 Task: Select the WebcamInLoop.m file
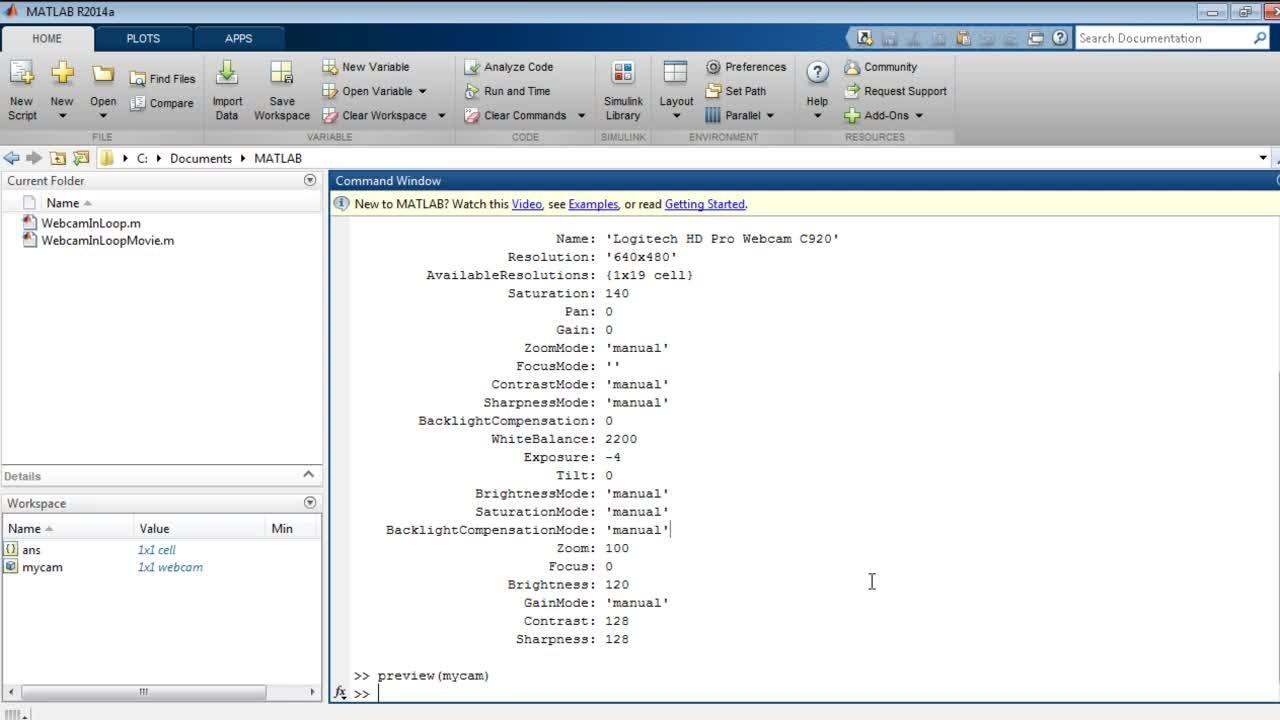(91, 223)
